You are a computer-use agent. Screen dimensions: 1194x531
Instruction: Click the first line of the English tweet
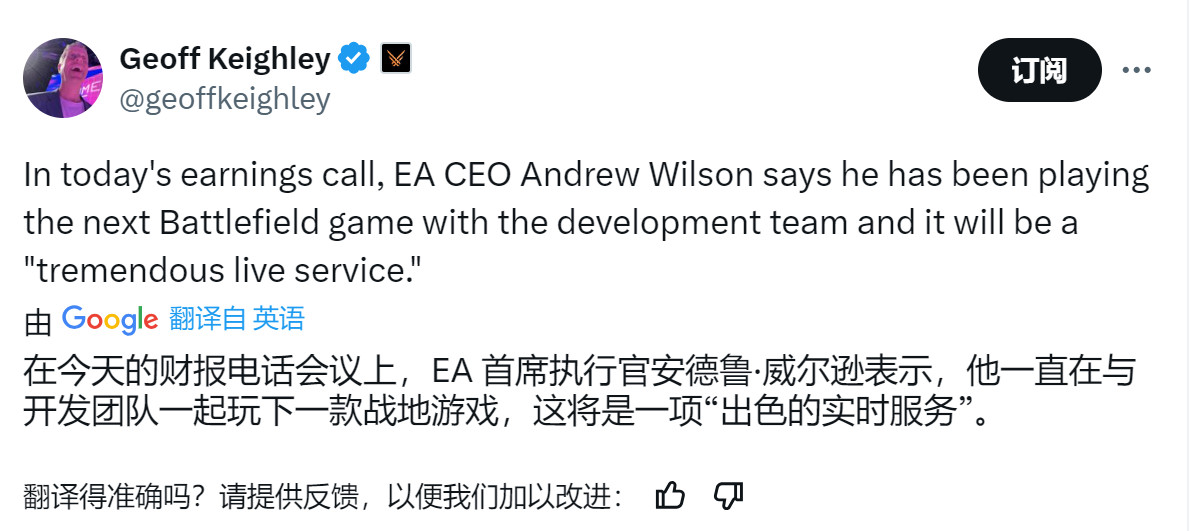point(586,176)
